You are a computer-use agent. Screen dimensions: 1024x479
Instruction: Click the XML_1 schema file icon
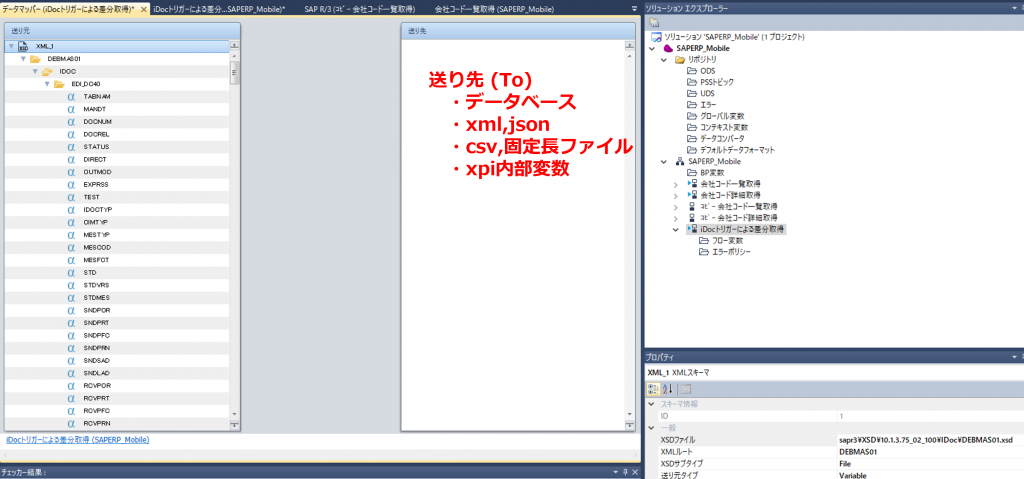[23, 46]
